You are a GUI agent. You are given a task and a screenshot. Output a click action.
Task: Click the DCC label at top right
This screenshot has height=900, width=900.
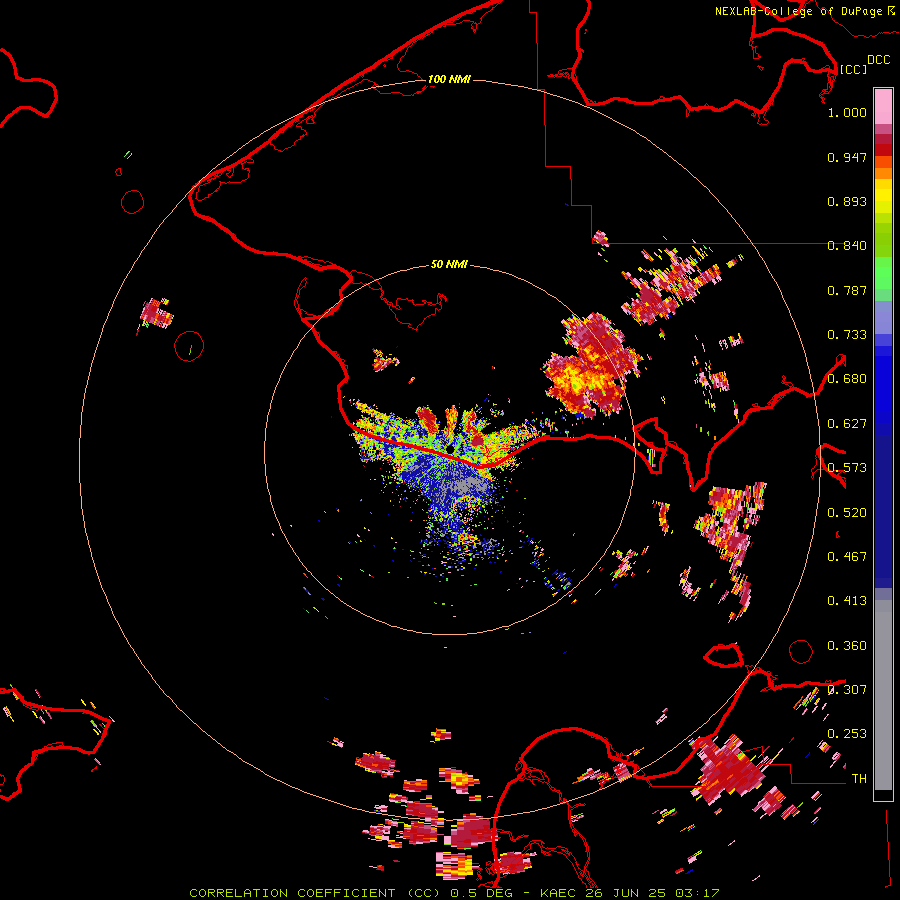pos(878,60)
